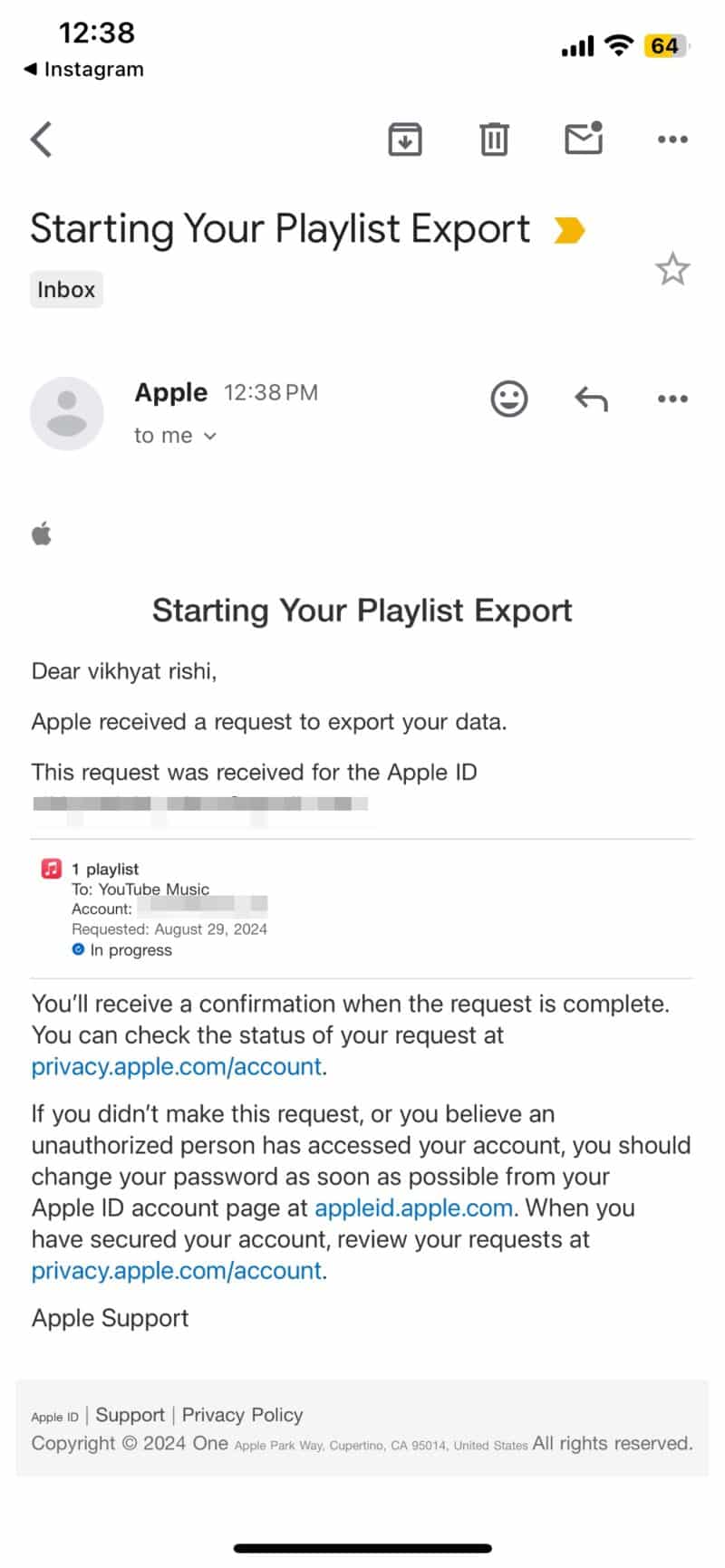This screenshot has height=1568, width=725.
Task: Return to Instagram via the status bar link
Action: 82,69
